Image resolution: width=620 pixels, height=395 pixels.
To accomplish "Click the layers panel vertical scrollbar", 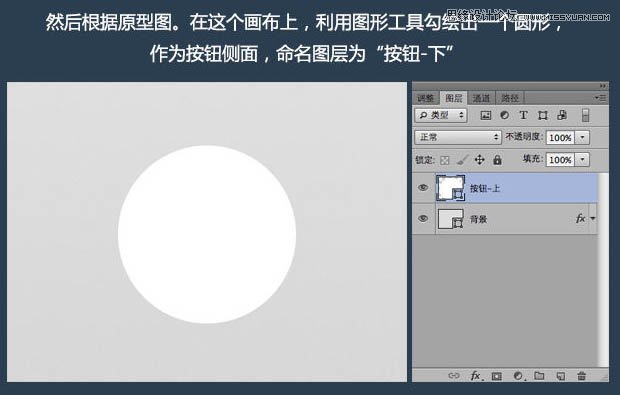I will tap(603, 270).
